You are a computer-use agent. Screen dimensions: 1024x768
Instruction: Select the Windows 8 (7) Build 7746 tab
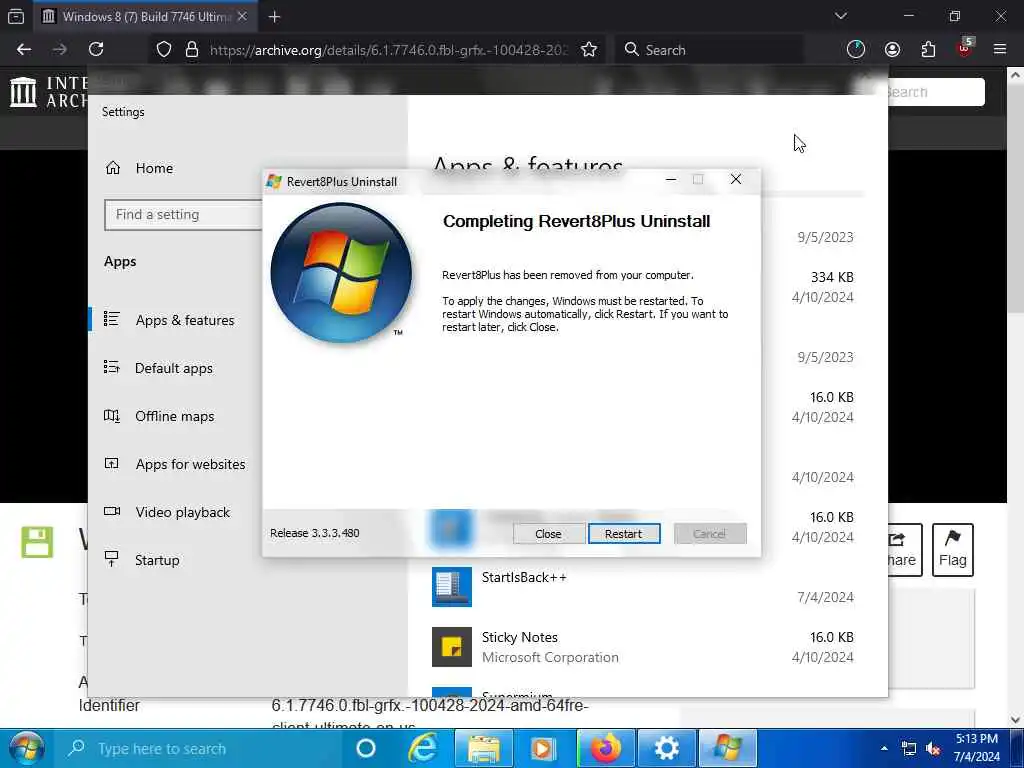point(145,16)
